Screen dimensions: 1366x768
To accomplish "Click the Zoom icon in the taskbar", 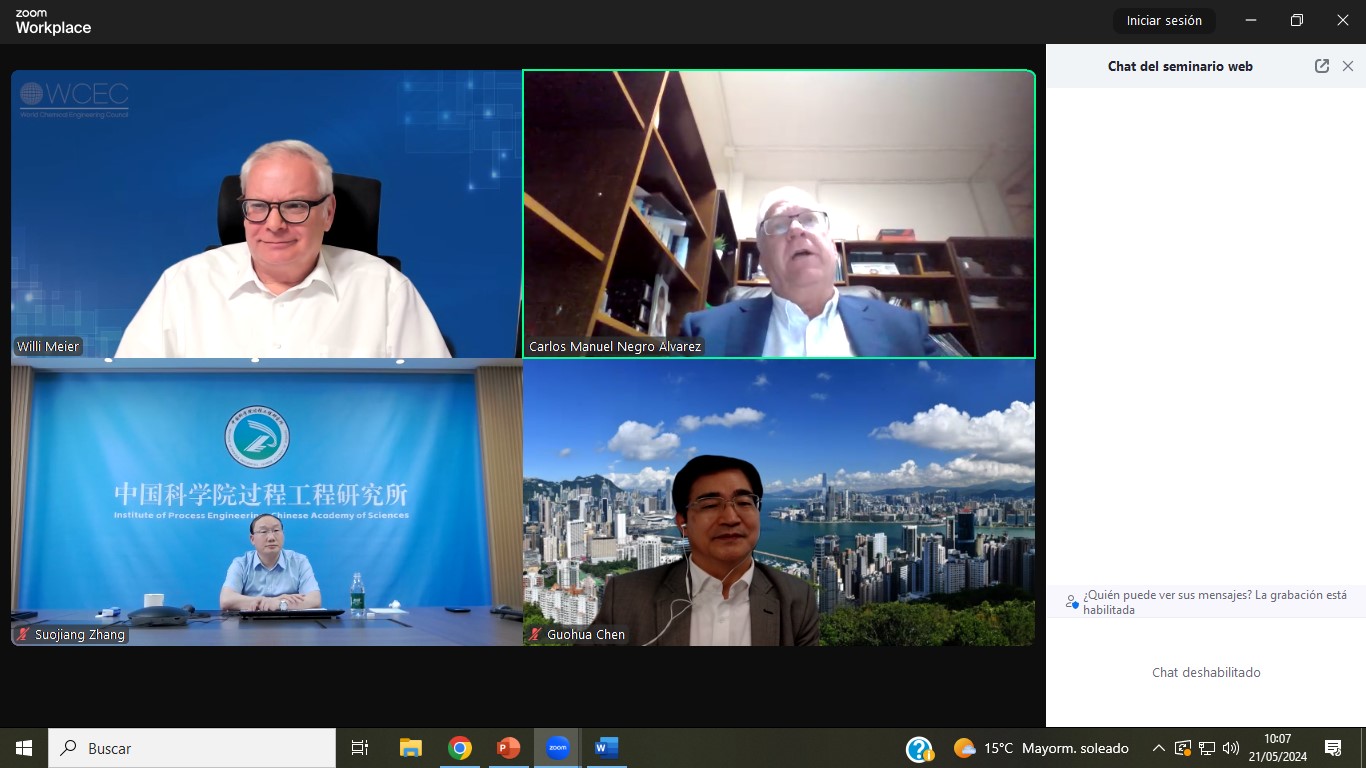I will point(557,748).
